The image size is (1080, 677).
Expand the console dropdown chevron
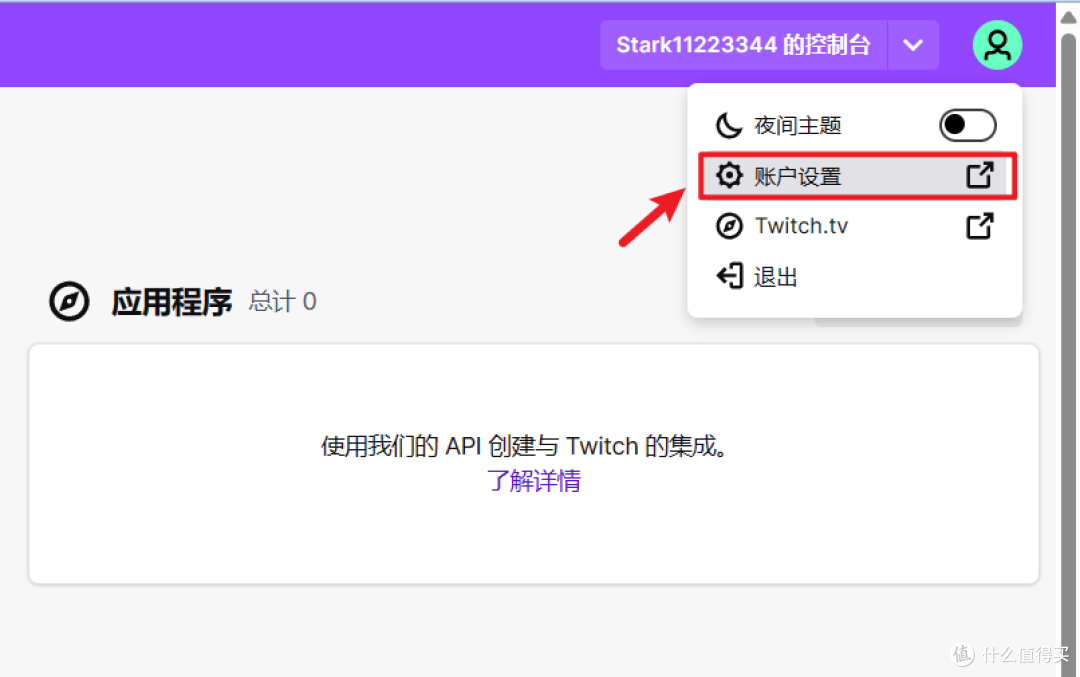pos(913,45)
